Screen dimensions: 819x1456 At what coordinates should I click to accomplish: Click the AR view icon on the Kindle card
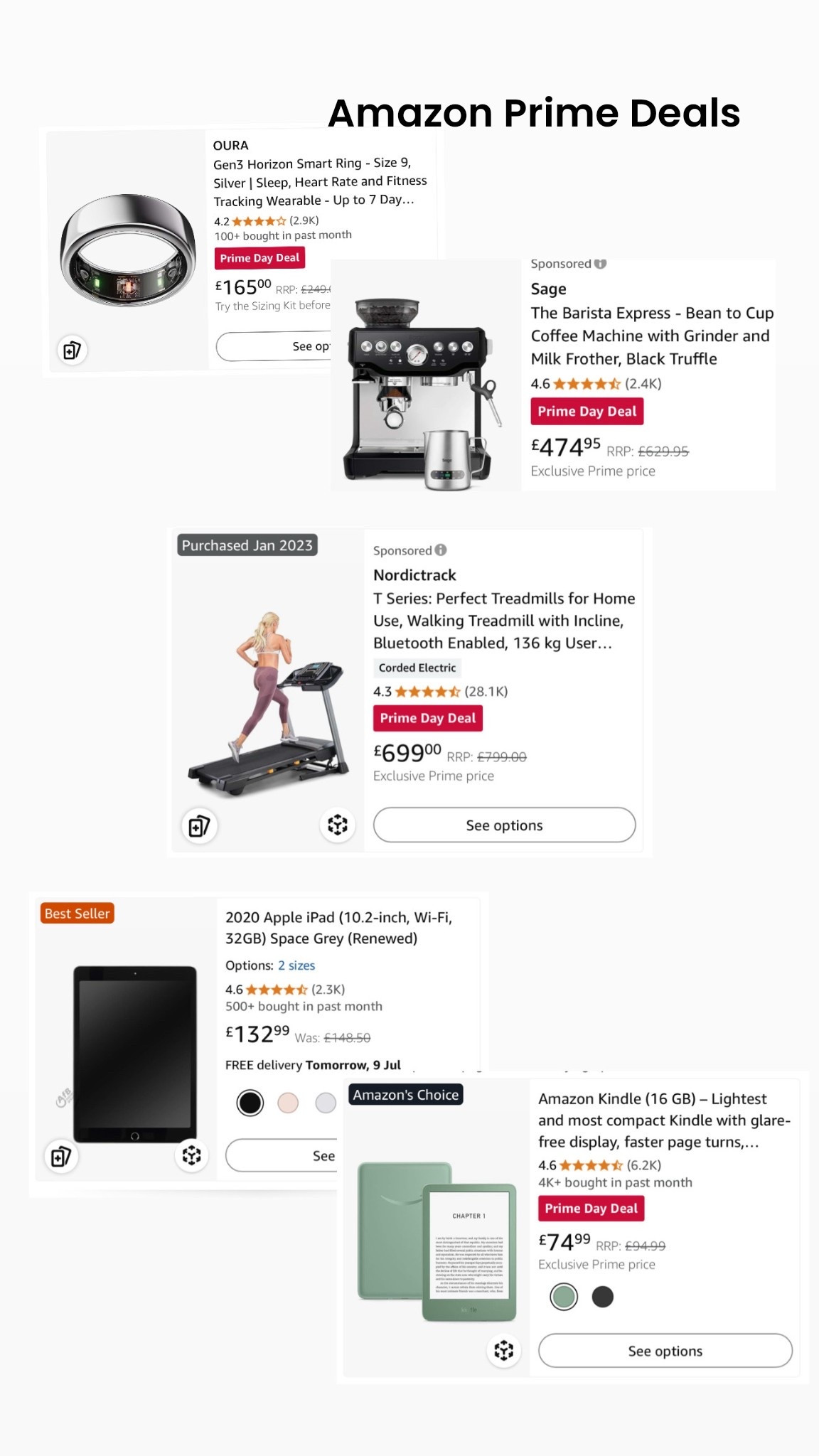point(504,1349)
